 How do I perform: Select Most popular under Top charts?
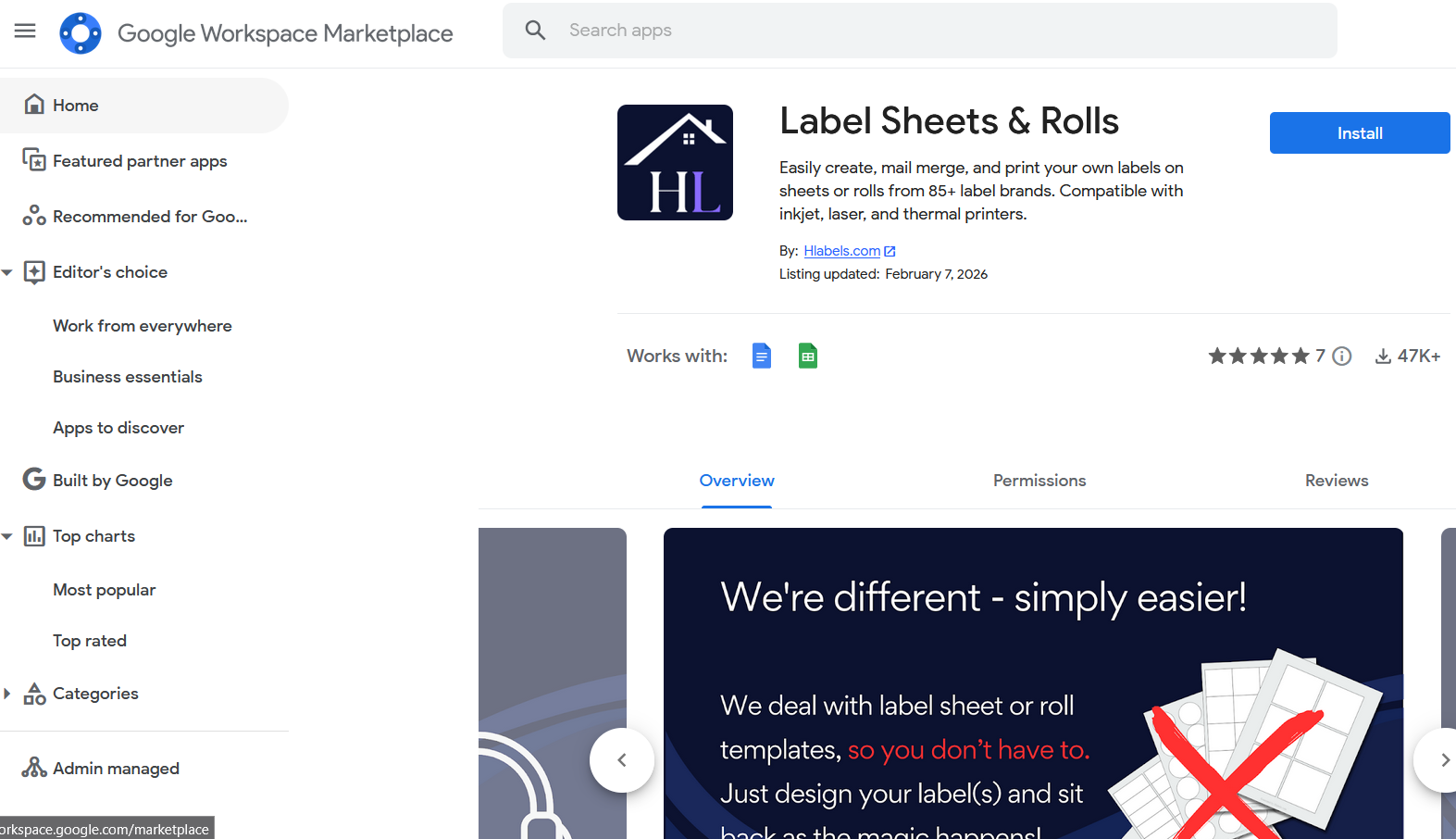tap(104, 590)
